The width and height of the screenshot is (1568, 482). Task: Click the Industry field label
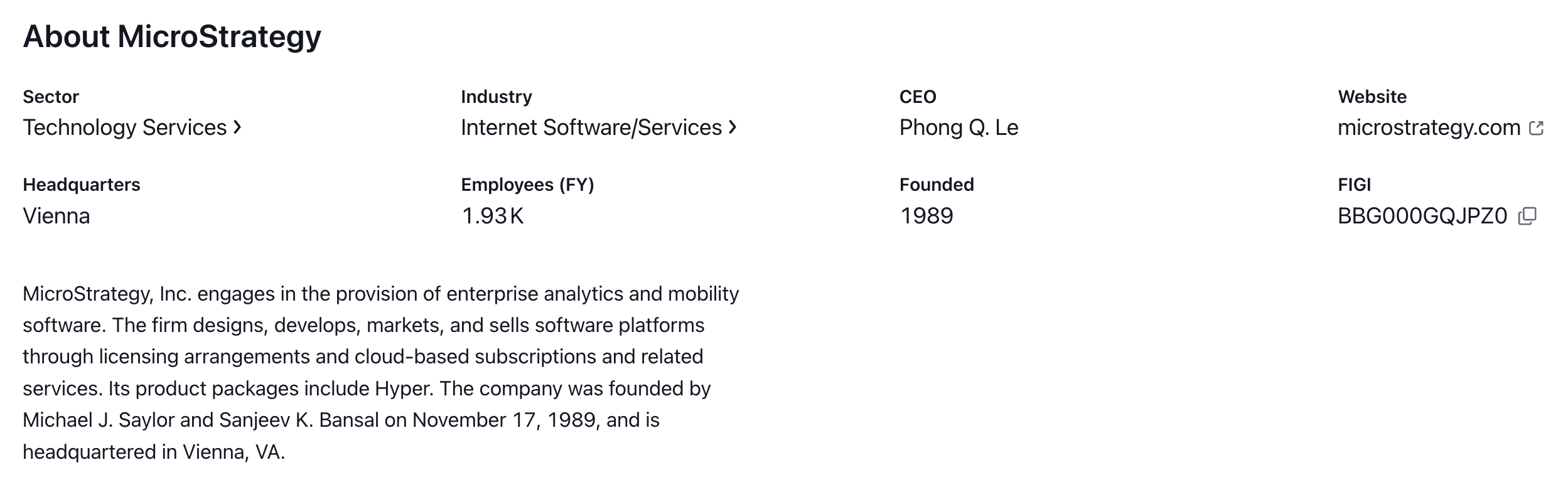496,97
